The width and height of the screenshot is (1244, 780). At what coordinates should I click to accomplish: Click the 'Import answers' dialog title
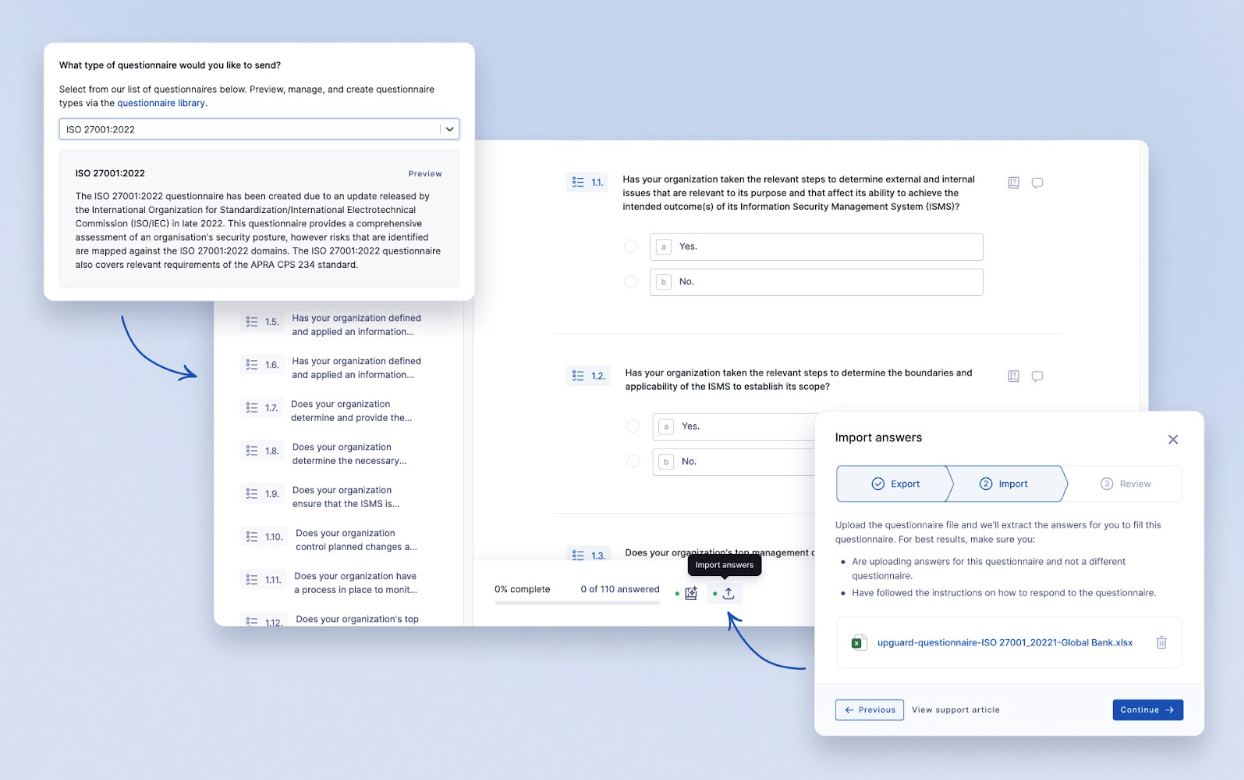[x=878, y=437]
